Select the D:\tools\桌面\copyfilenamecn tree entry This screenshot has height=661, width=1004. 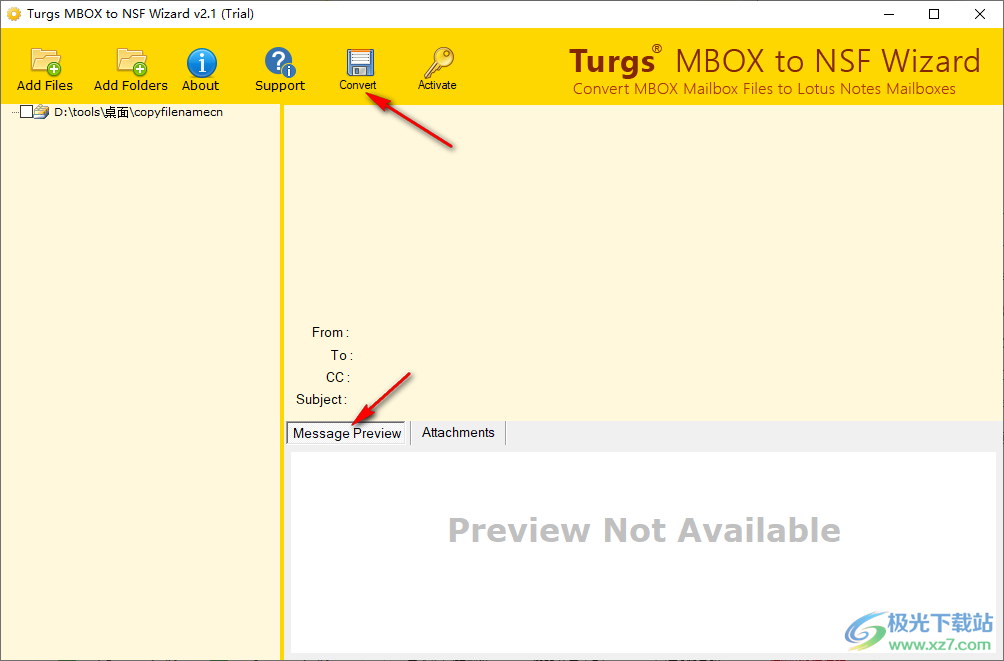click(x=138, y=112)
